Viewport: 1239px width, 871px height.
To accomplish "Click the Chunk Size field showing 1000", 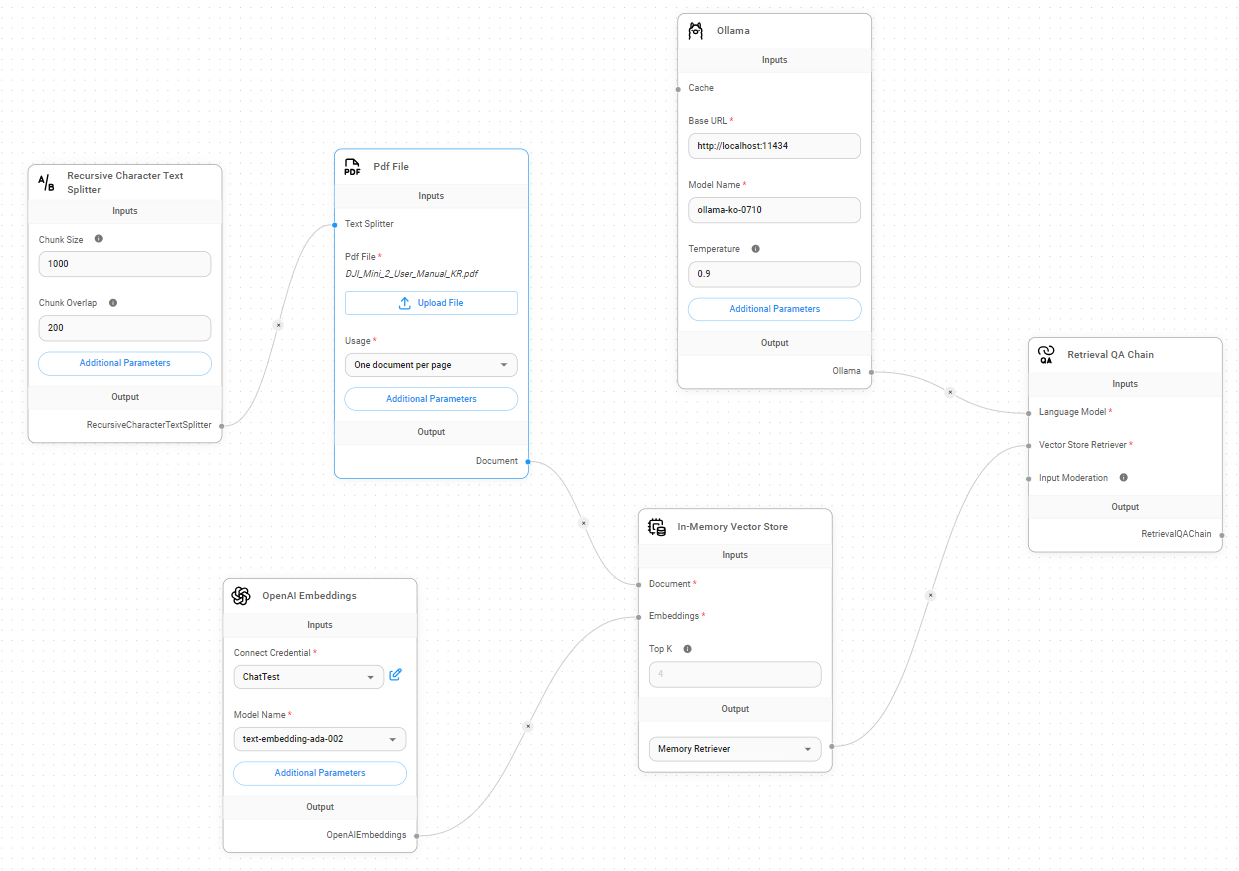I will 125,264.
